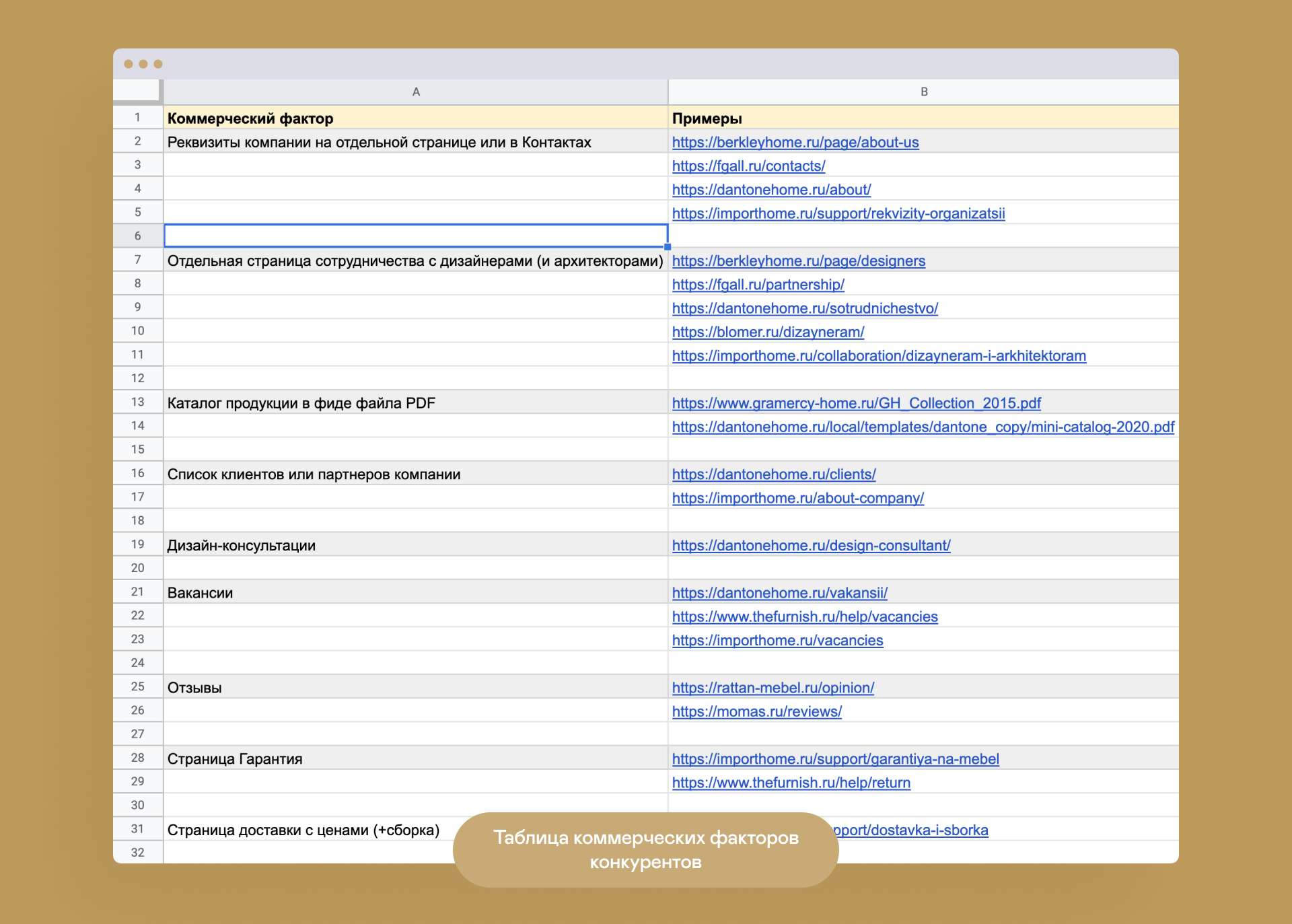Open the rattan-mebel.ru/opinion link
The height and width of the screenshot is (924, 1292).
pyautogui.click(x=773, y=688)
